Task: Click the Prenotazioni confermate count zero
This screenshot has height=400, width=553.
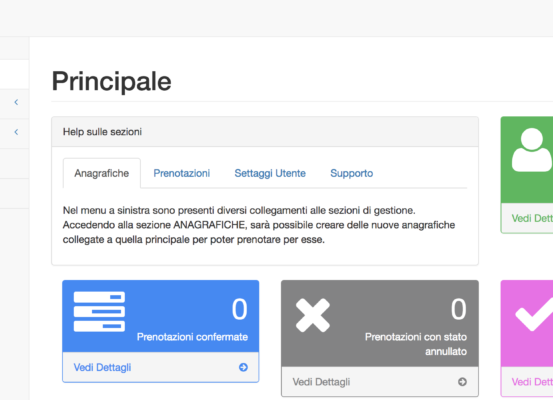Action: pos(239,309)
